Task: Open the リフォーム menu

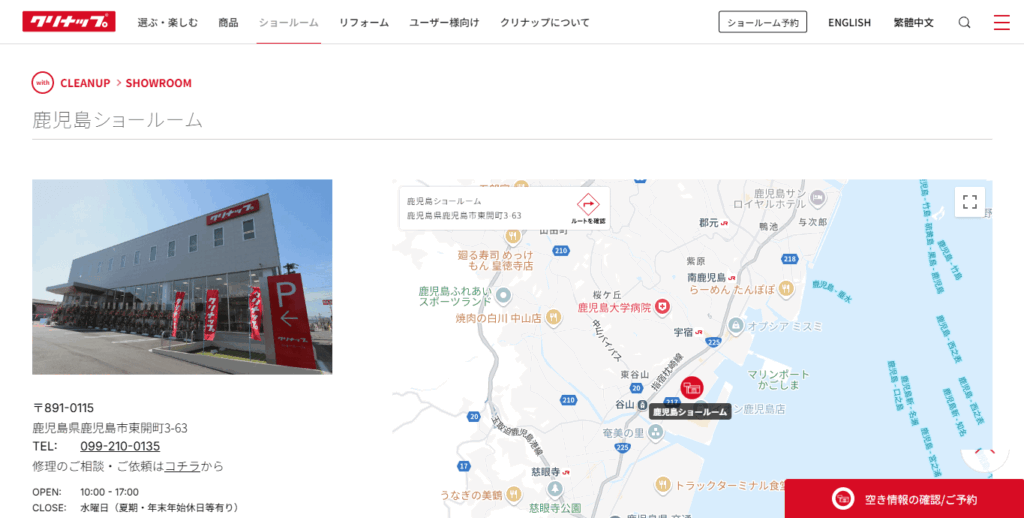Action: point(364,22)
